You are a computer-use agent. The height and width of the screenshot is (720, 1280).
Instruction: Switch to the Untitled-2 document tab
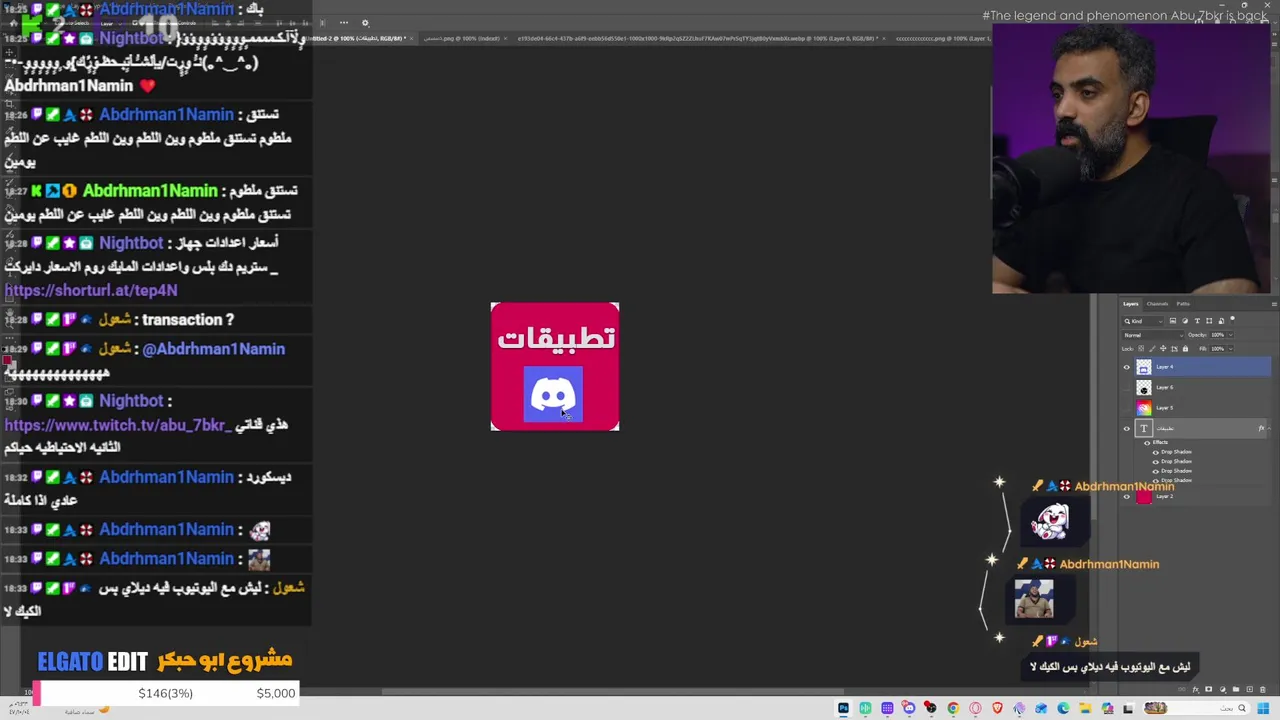(x=357, y=38)
